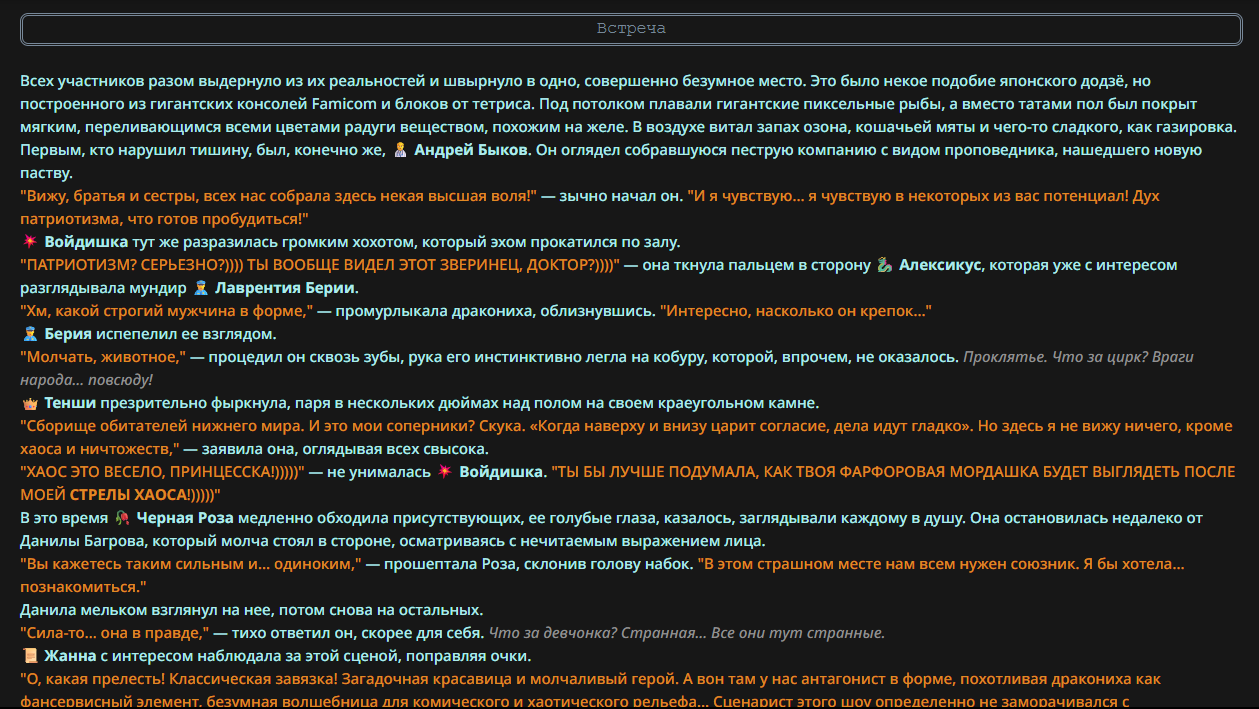The width and height of the screenshot is (1259, 709).
Task: Click the quote "Интересно, насколько он крепок..."
Action: point(795,311)
